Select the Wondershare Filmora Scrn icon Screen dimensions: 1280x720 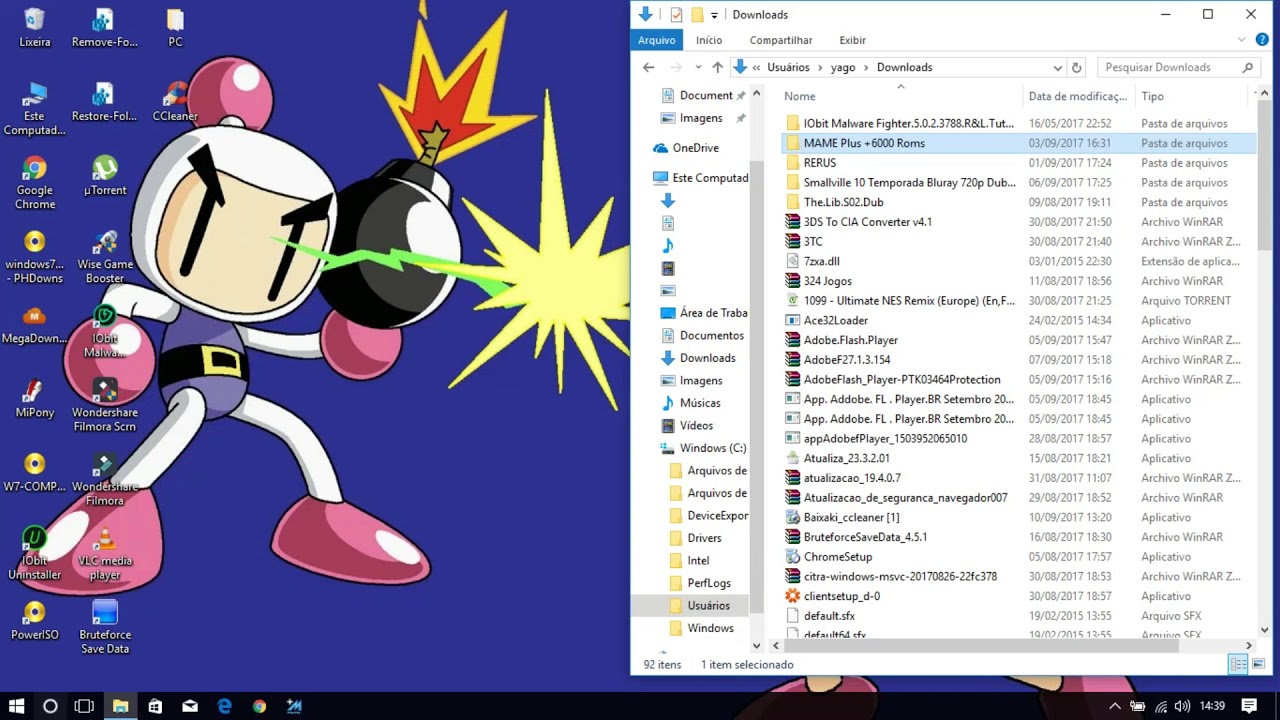(105, 404)
